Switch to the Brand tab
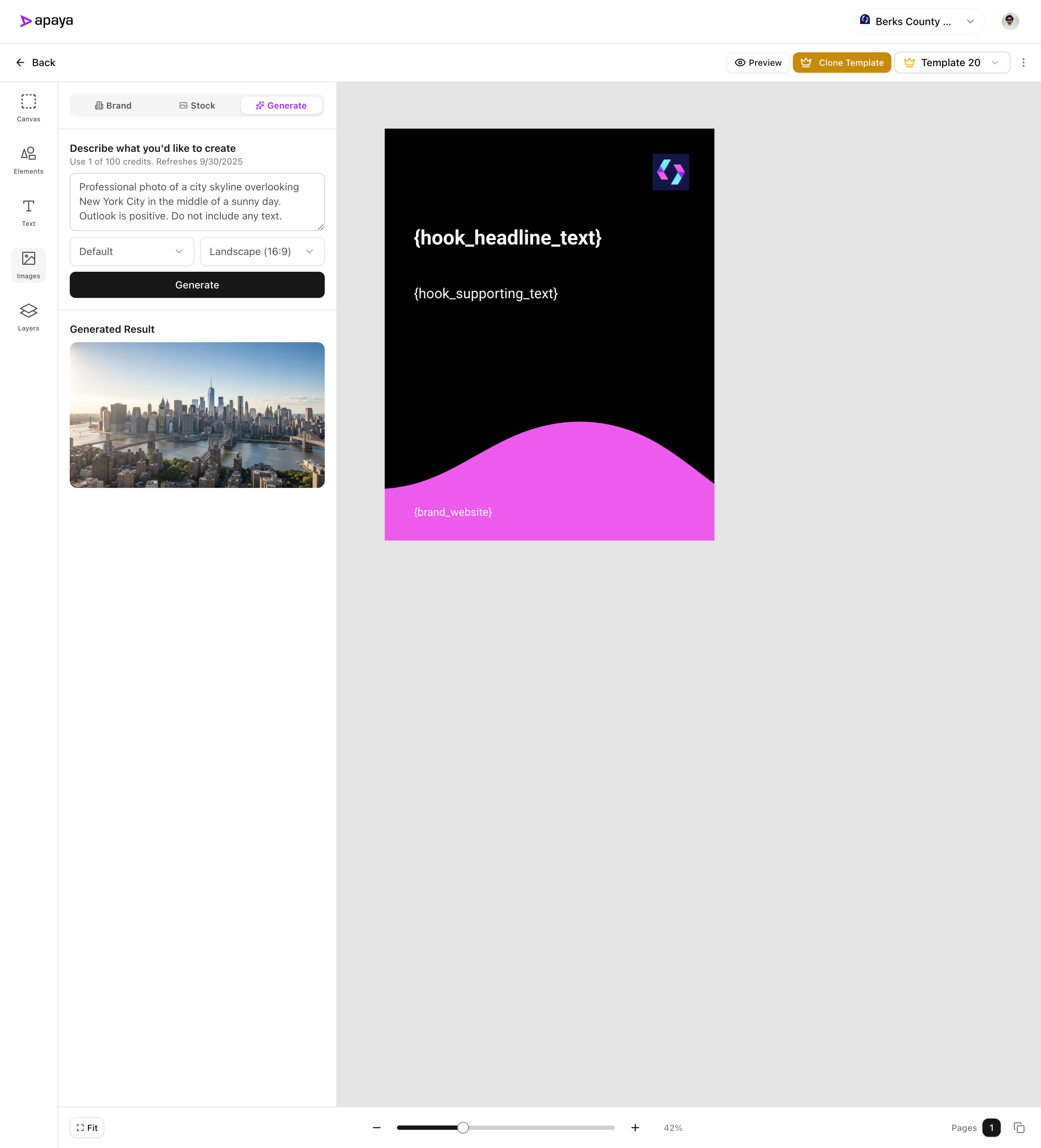1041x1148 pixels. click(113, 105)
